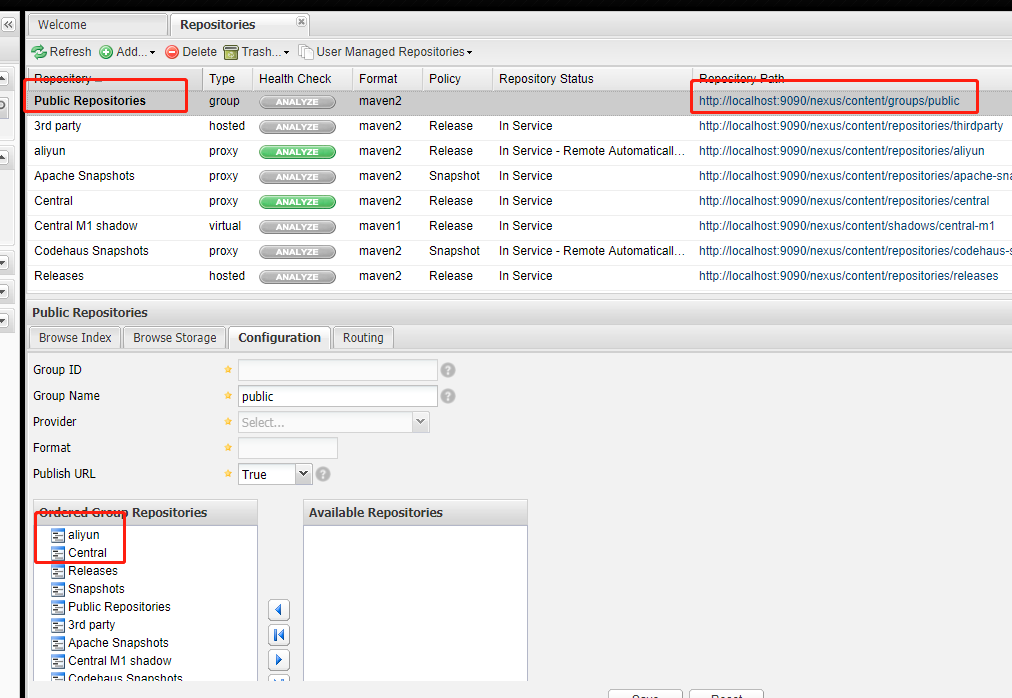Click help icon next to Group Name

(x=448, y=396)
